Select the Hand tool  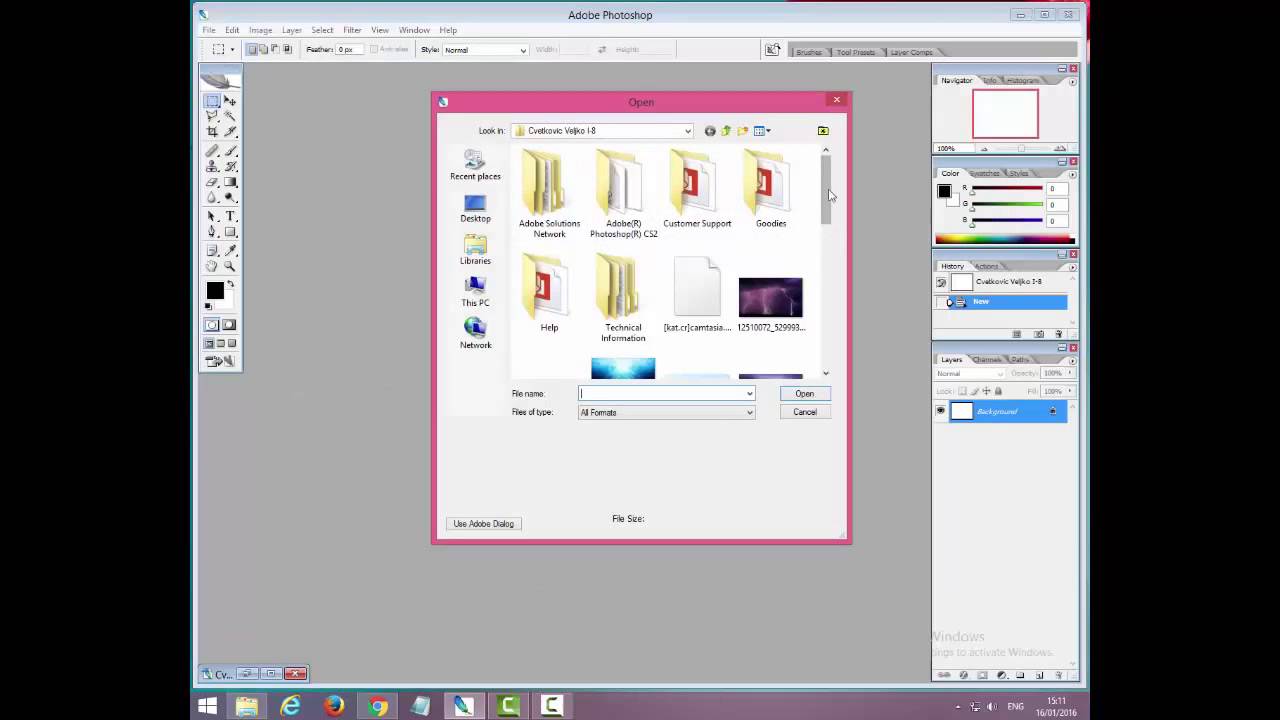212,267
